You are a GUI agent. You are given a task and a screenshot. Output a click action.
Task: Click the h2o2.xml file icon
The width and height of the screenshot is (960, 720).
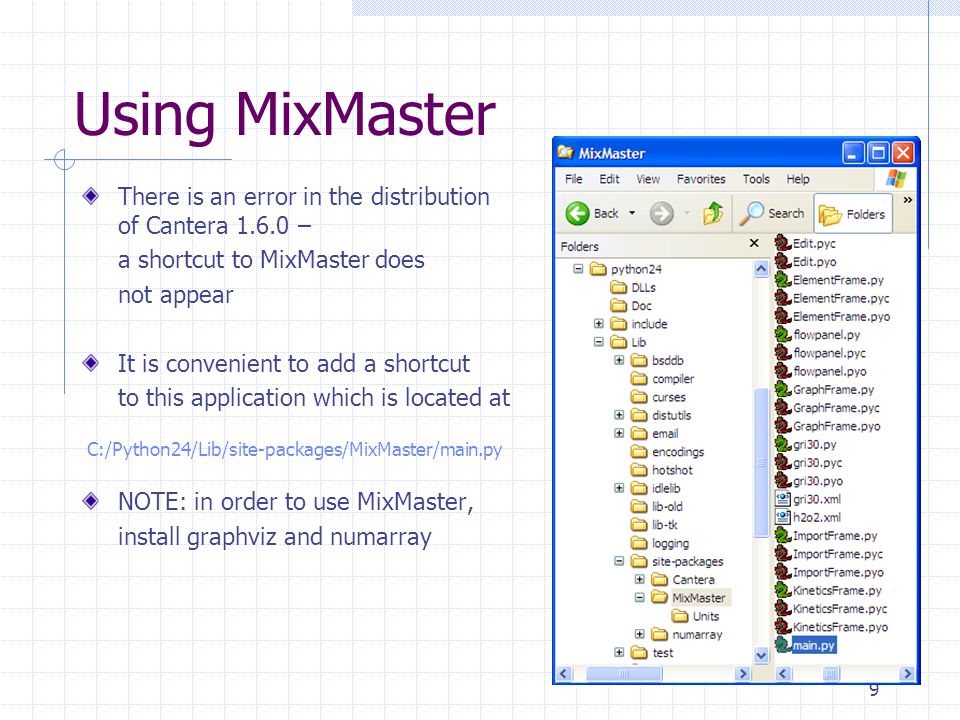pos(783,517)
